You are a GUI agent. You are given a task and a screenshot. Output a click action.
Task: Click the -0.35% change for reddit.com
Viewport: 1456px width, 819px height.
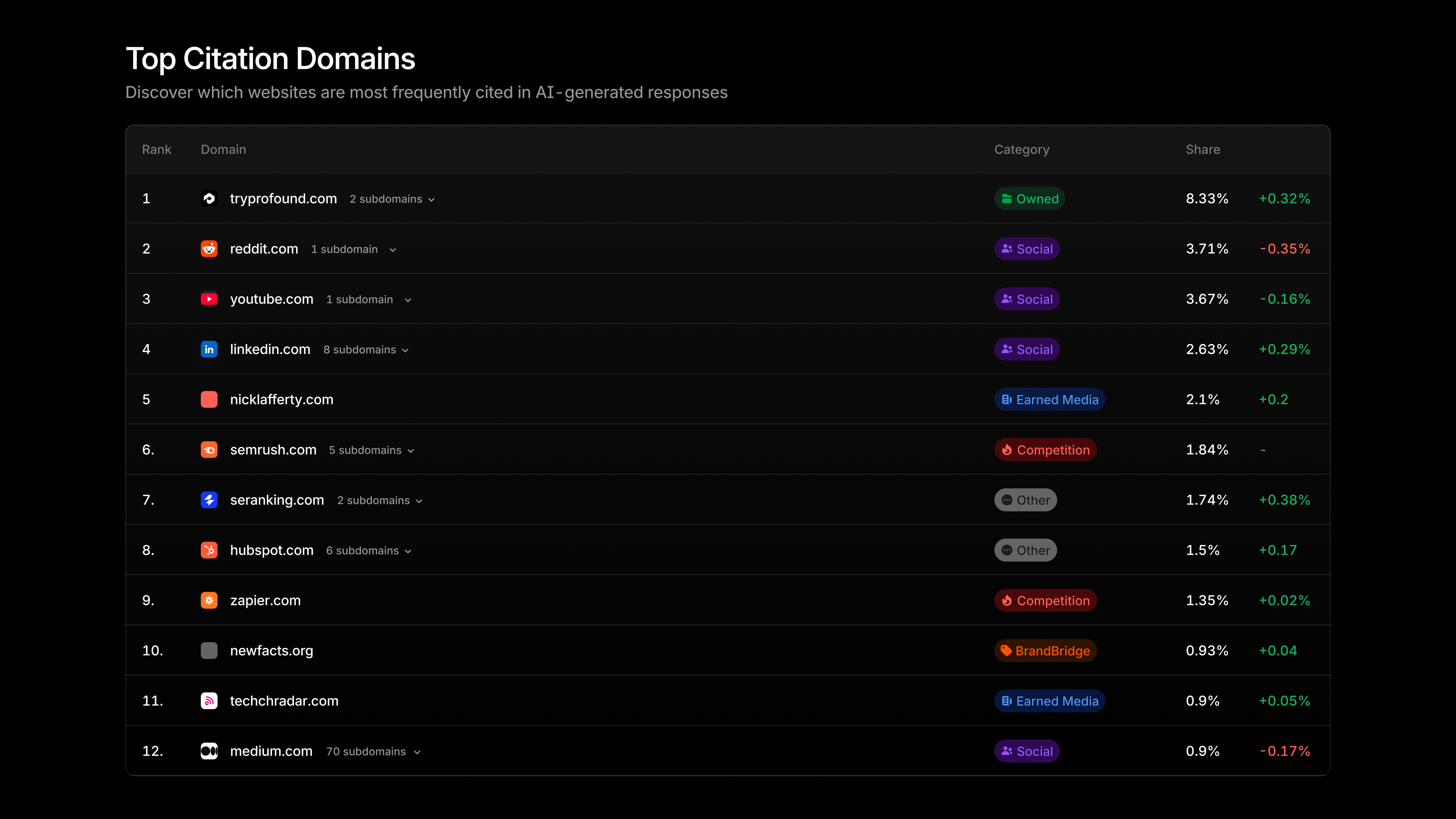[1285, 249]
